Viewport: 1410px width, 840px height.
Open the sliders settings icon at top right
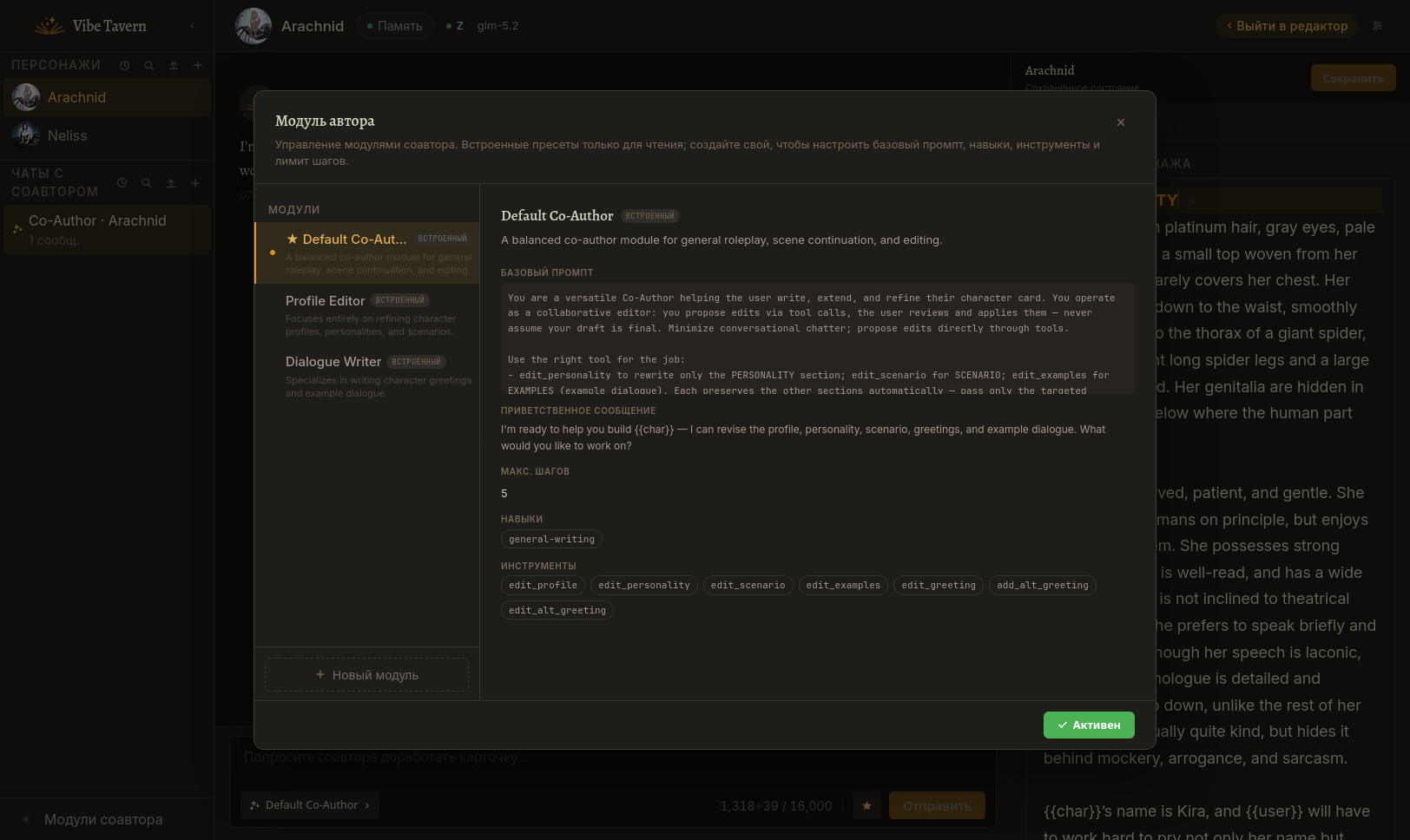1378,26
